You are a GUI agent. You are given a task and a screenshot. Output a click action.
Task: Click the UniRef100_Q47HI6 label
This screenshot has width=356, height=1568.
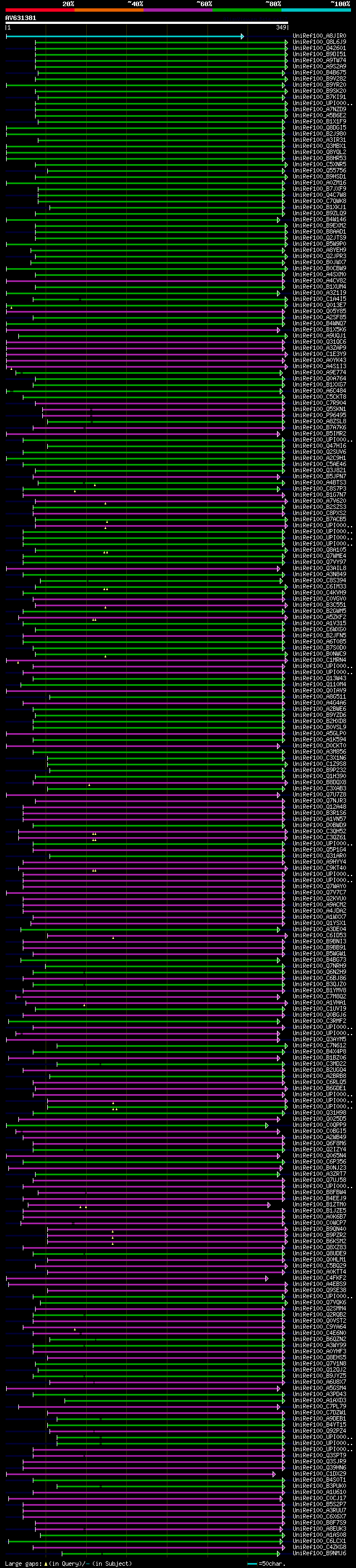(x=319, y=446)
